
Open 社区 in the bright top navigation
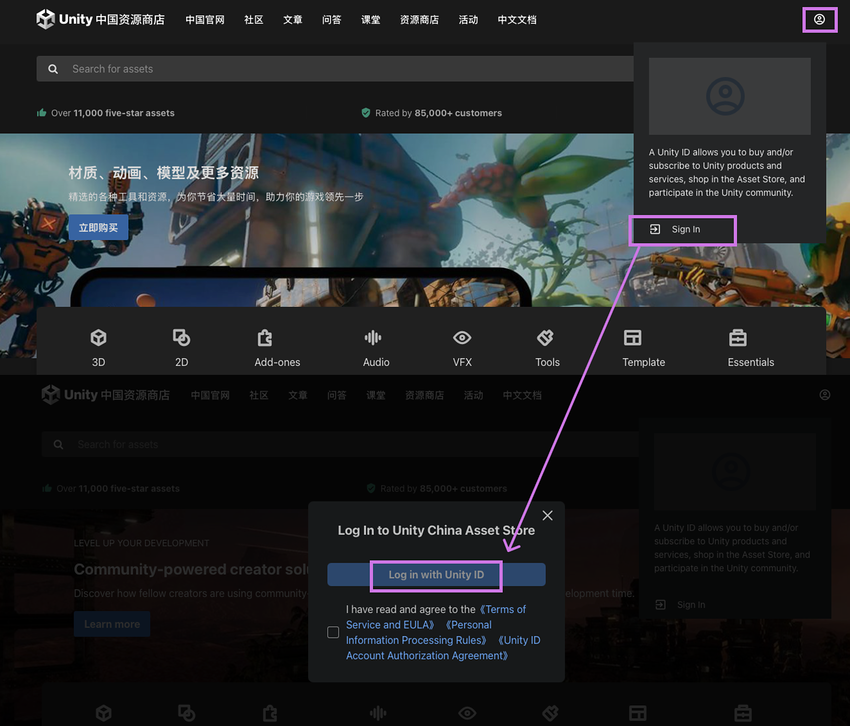tap(254, 20)
